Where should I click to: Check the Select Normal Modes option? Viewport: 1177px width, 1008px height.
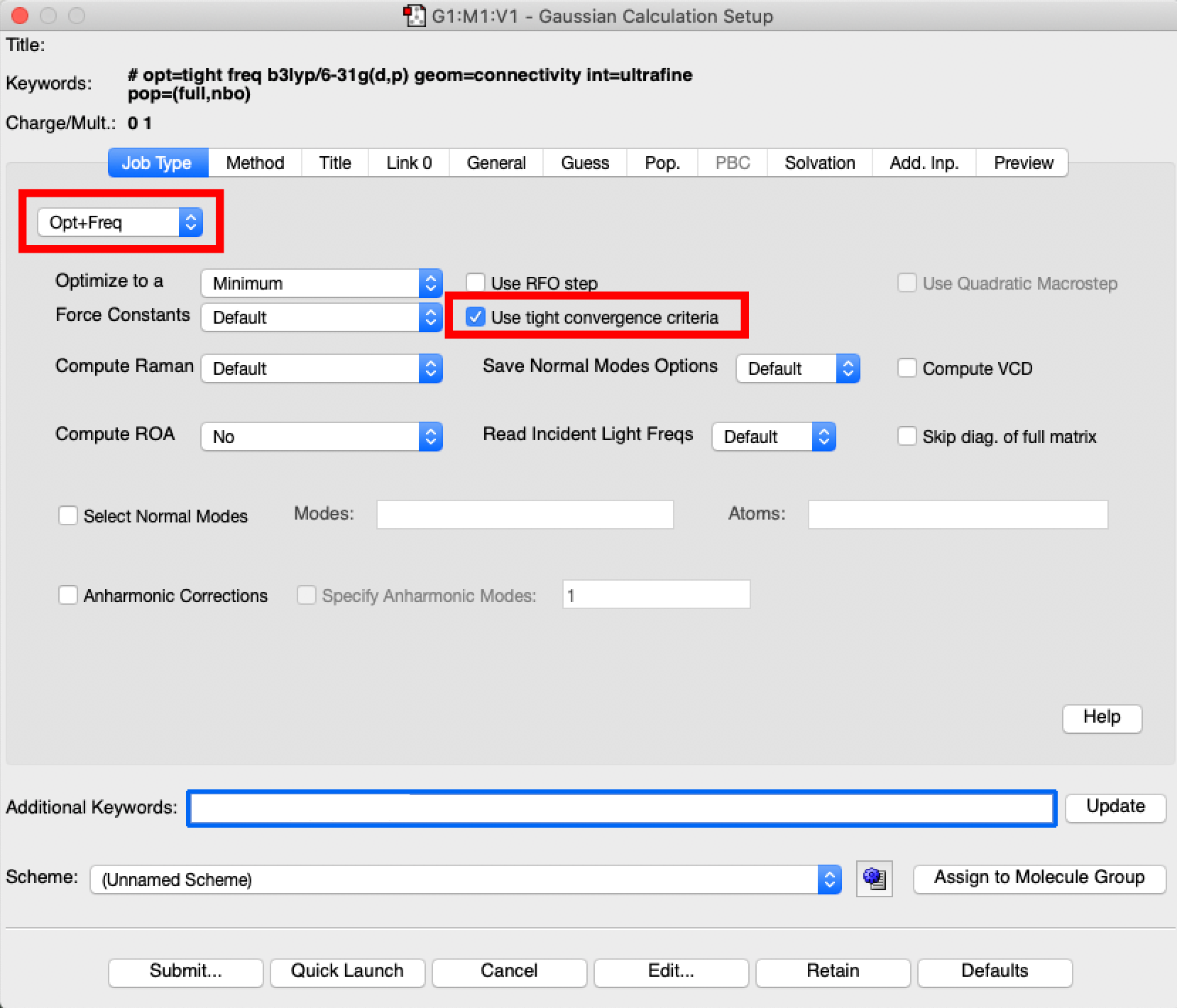coord(68,515)
